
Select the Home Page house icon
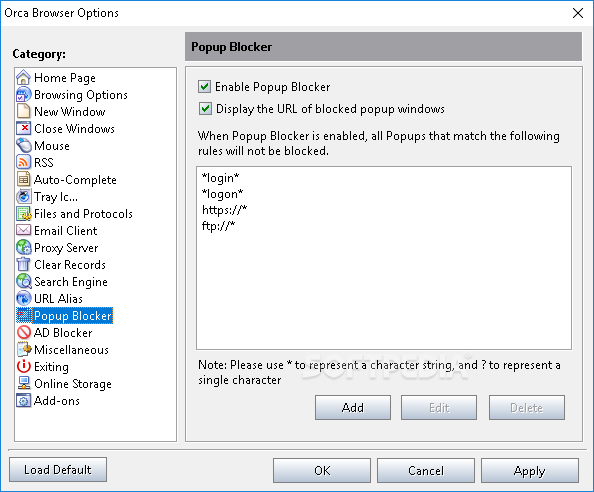[x=23, y=78]
